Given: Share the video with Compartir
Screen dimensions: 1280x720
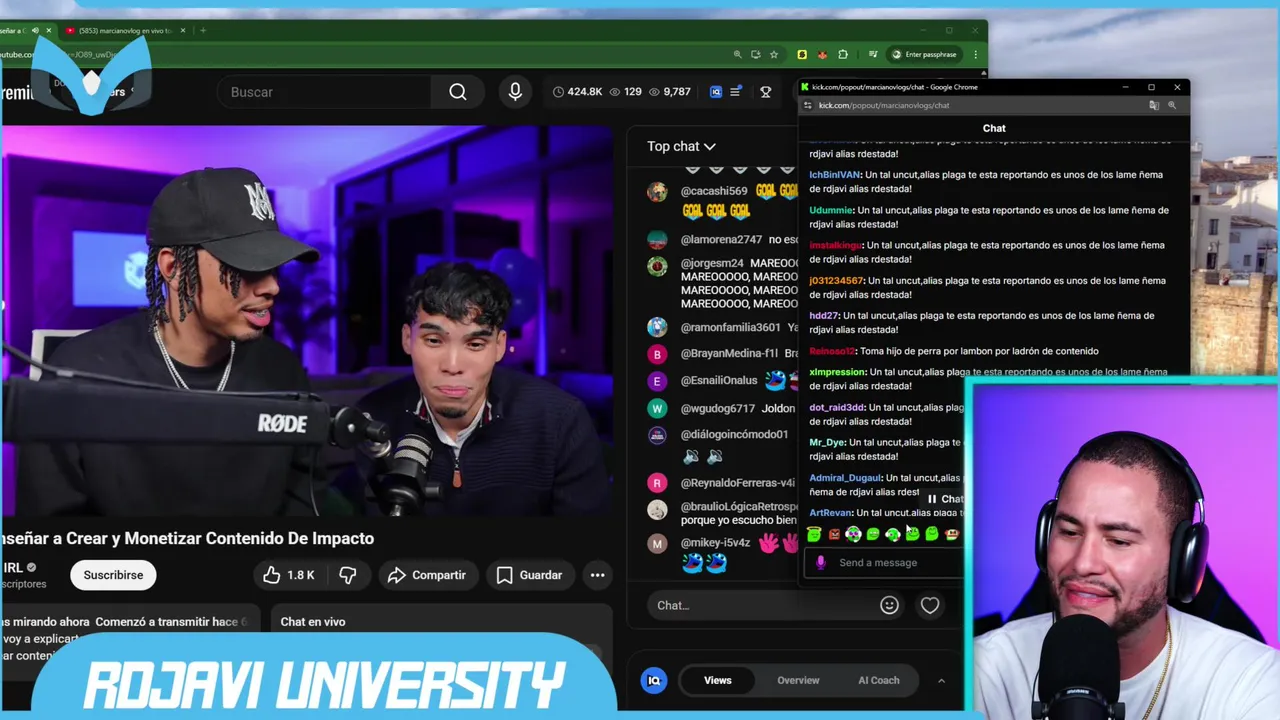Looking at the screenshot, I should 427,575.
